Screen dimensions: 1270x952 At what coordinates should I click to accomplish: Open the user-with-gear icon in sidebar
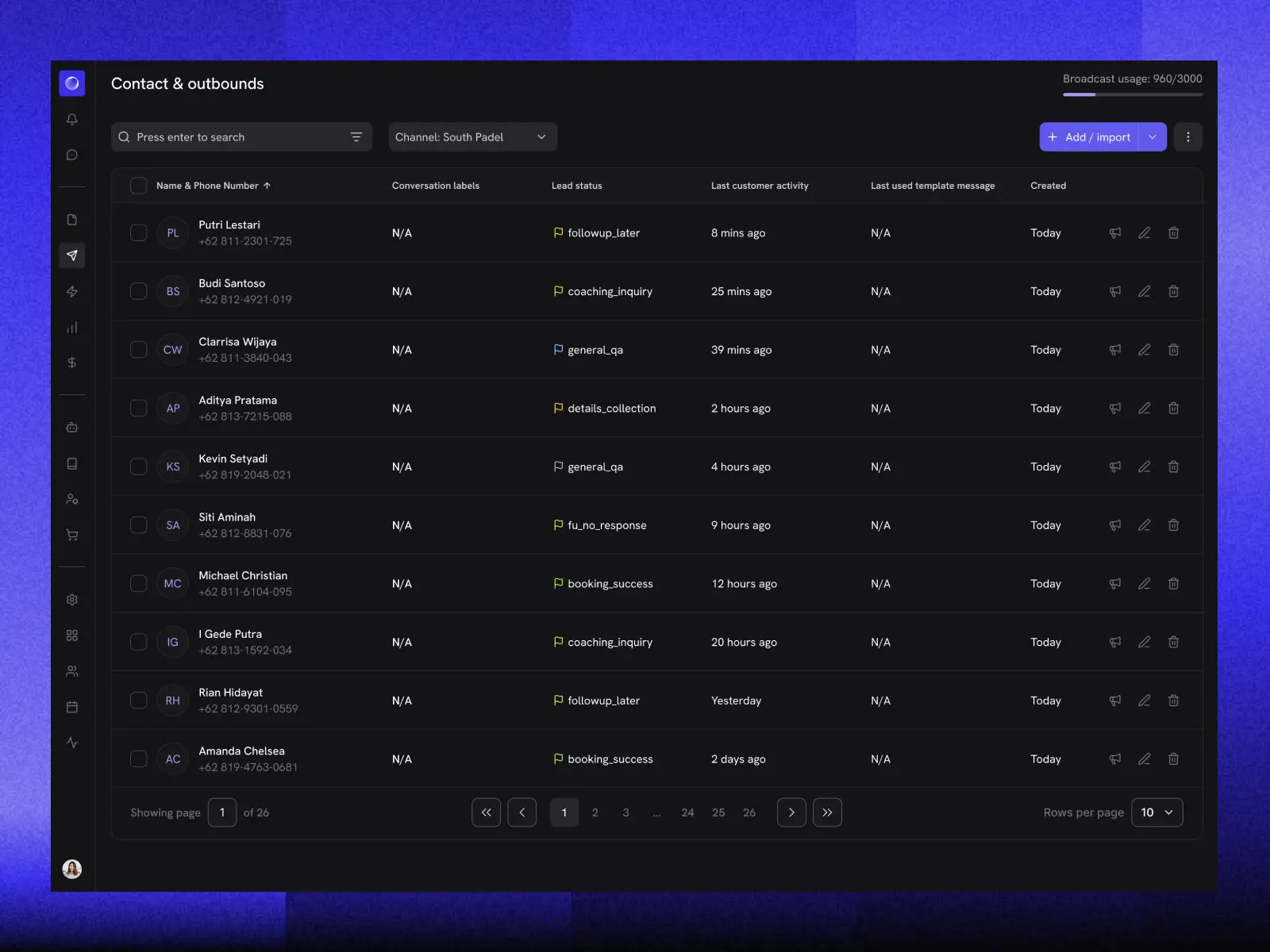(x=72, y=499)
